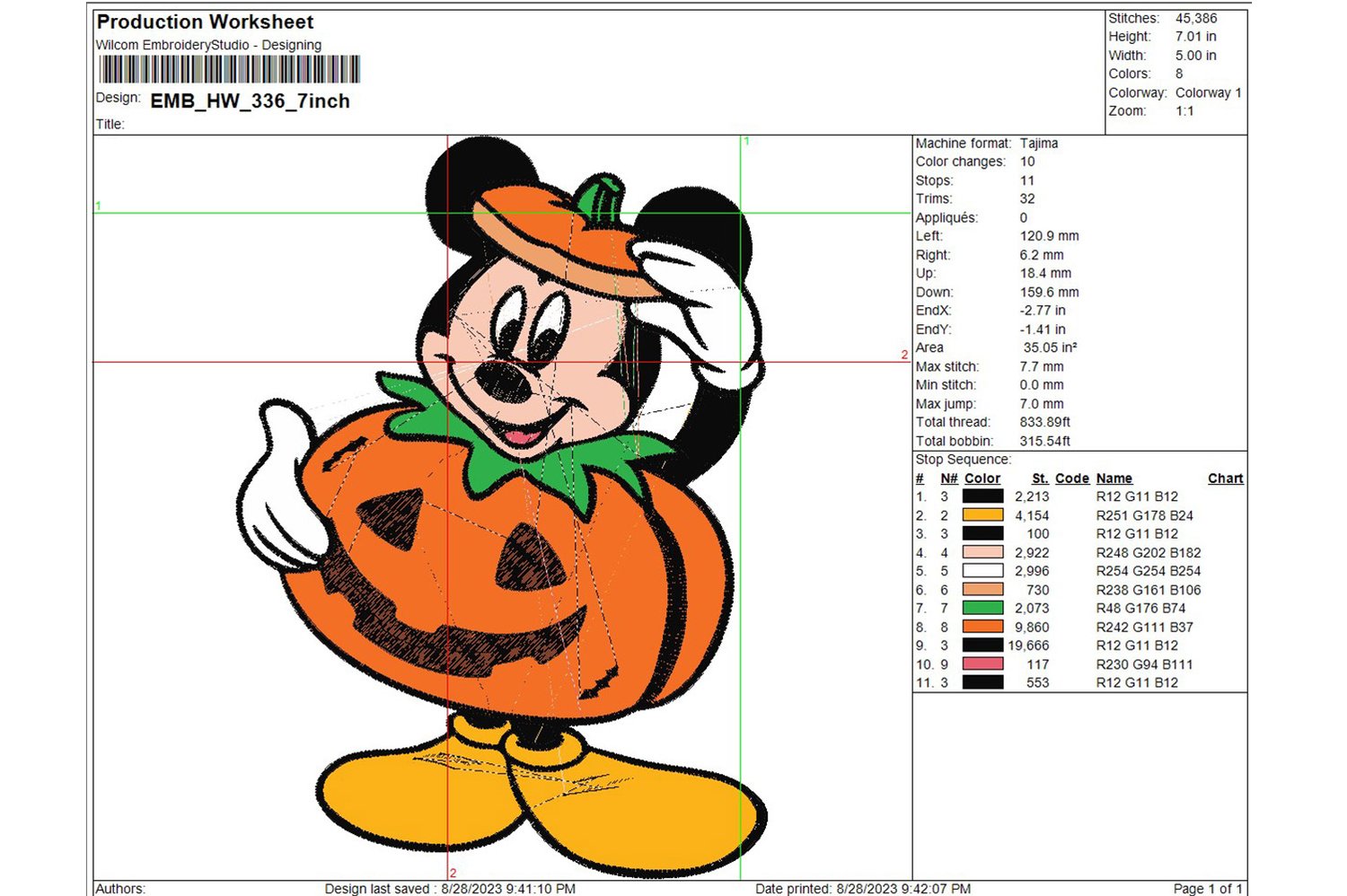Select the total bobbin value "315.54ft"
The image size is (1347, 896).
1045,441
